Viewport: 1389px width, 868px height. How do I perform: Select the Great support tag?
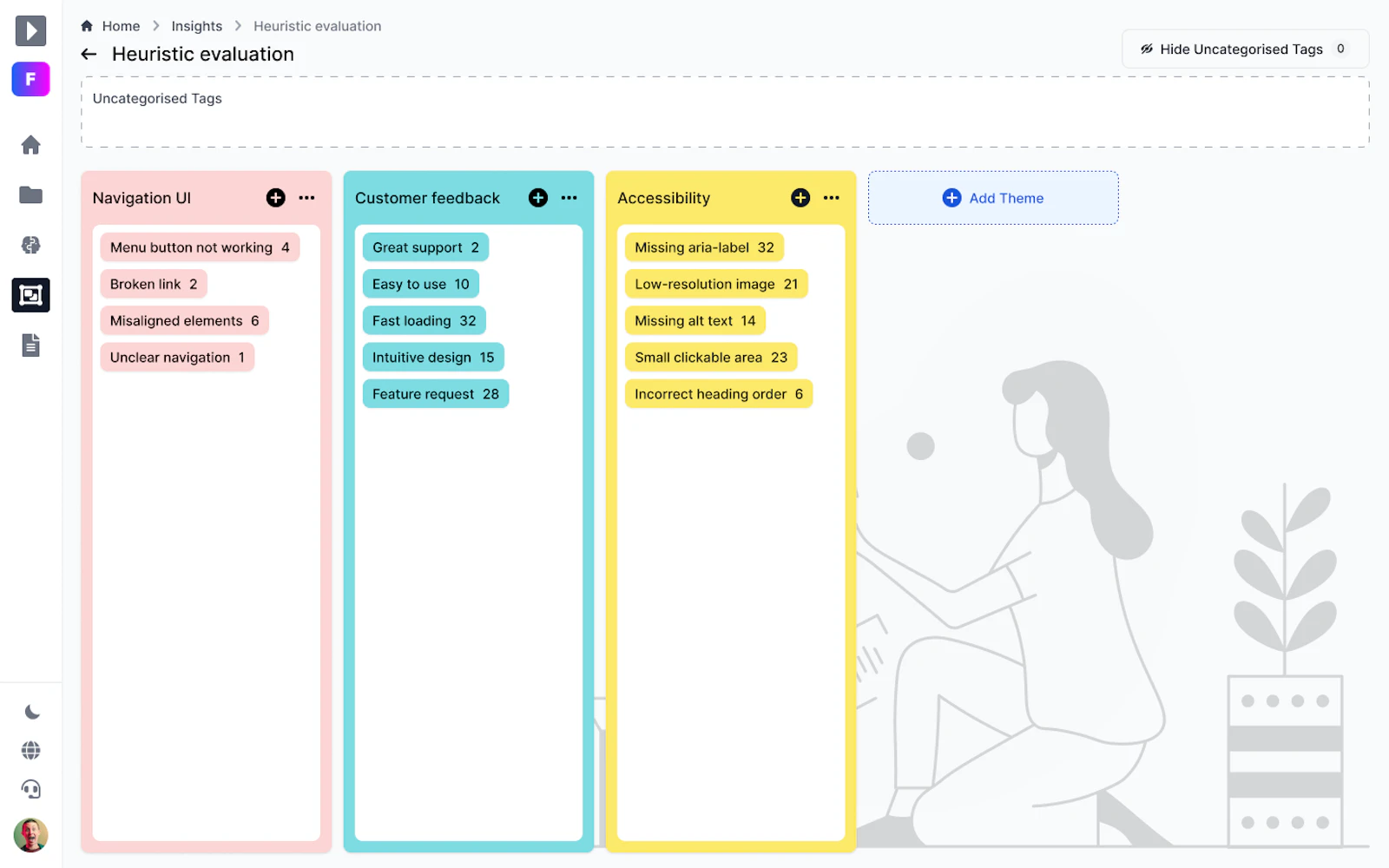click(x=425, y=247)
